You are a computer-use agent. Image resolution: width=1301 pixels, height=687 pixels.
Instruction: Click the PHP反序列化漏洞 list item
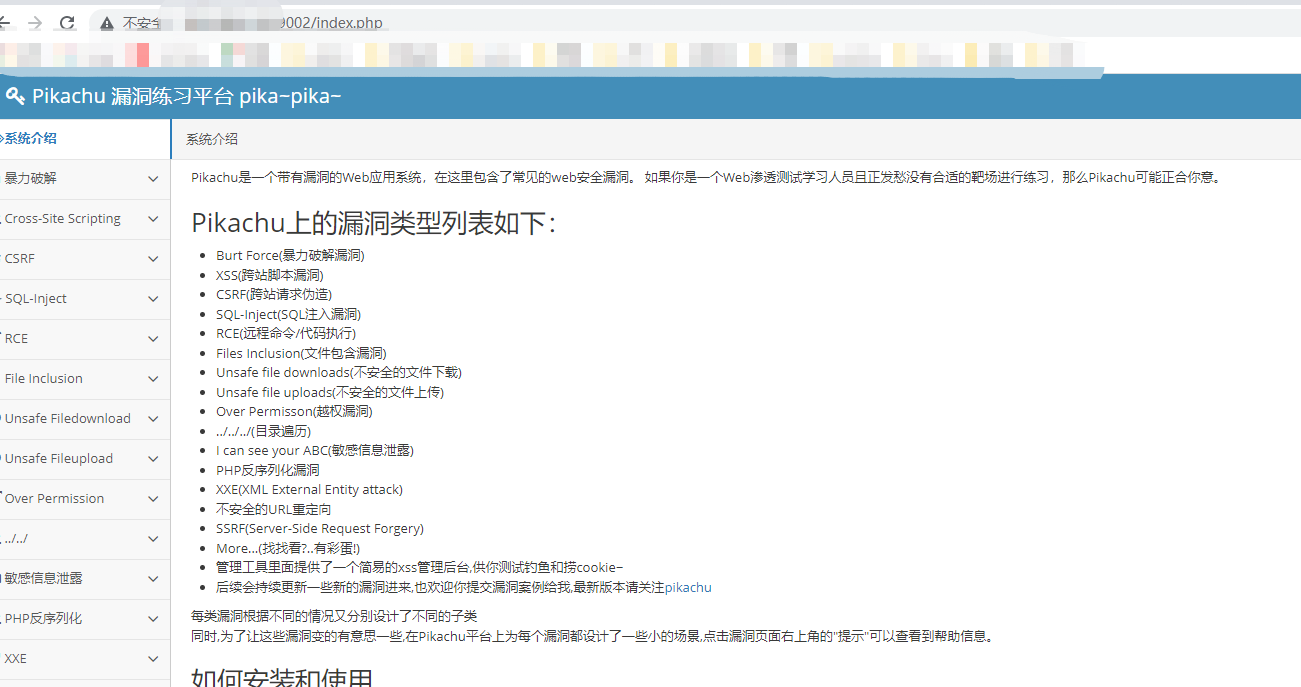click(x=268, y=470)
